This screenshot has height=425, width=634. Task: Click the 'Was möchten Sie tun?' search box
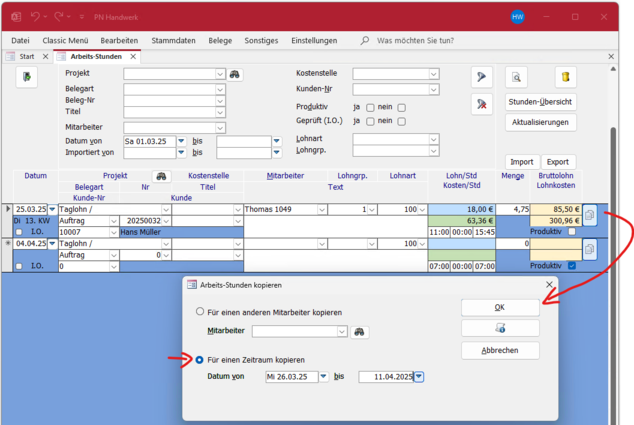pyautogui.click(x=417, y=40)
